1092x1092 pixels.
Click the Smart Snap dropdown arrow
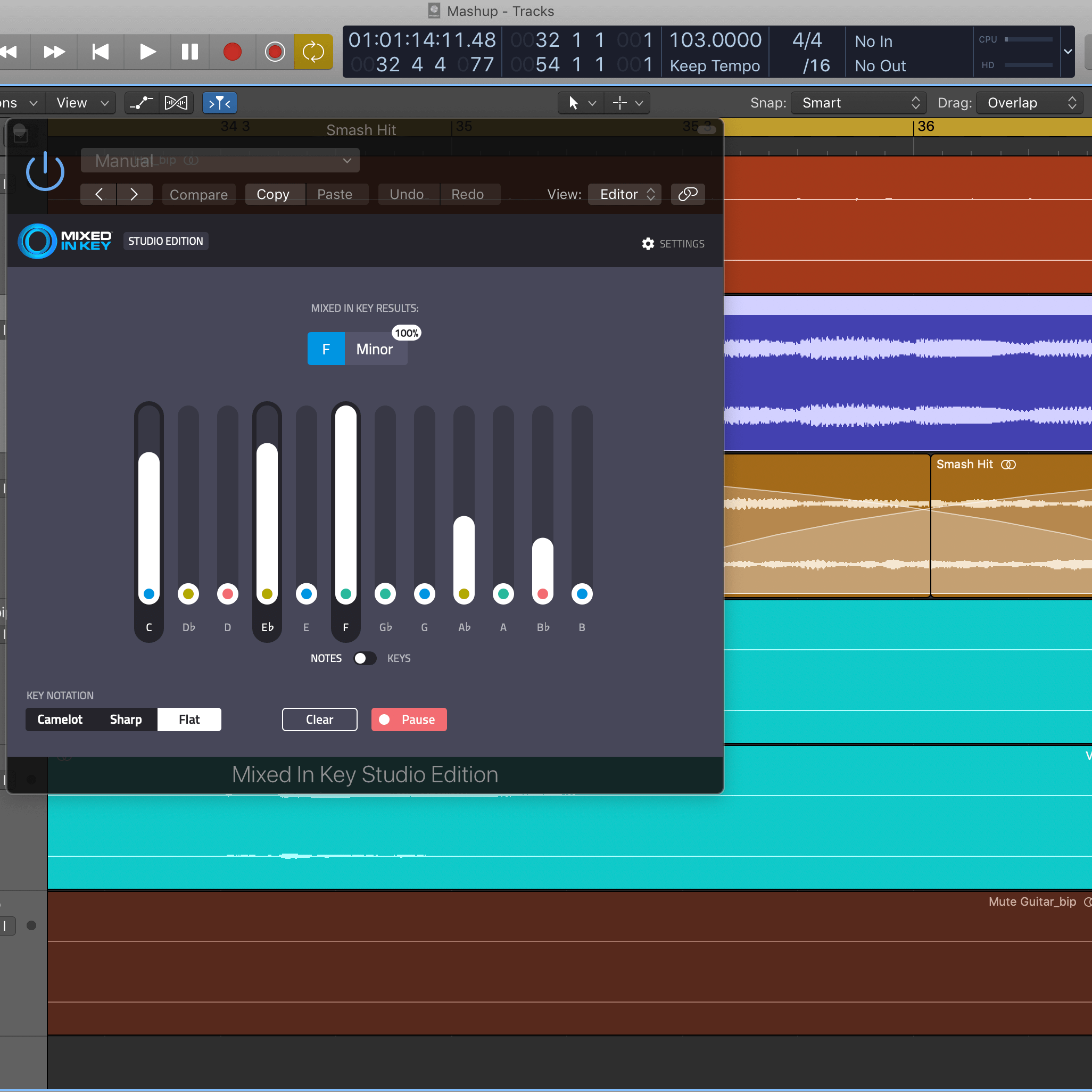pyautogui.click(x=915, y=103)
